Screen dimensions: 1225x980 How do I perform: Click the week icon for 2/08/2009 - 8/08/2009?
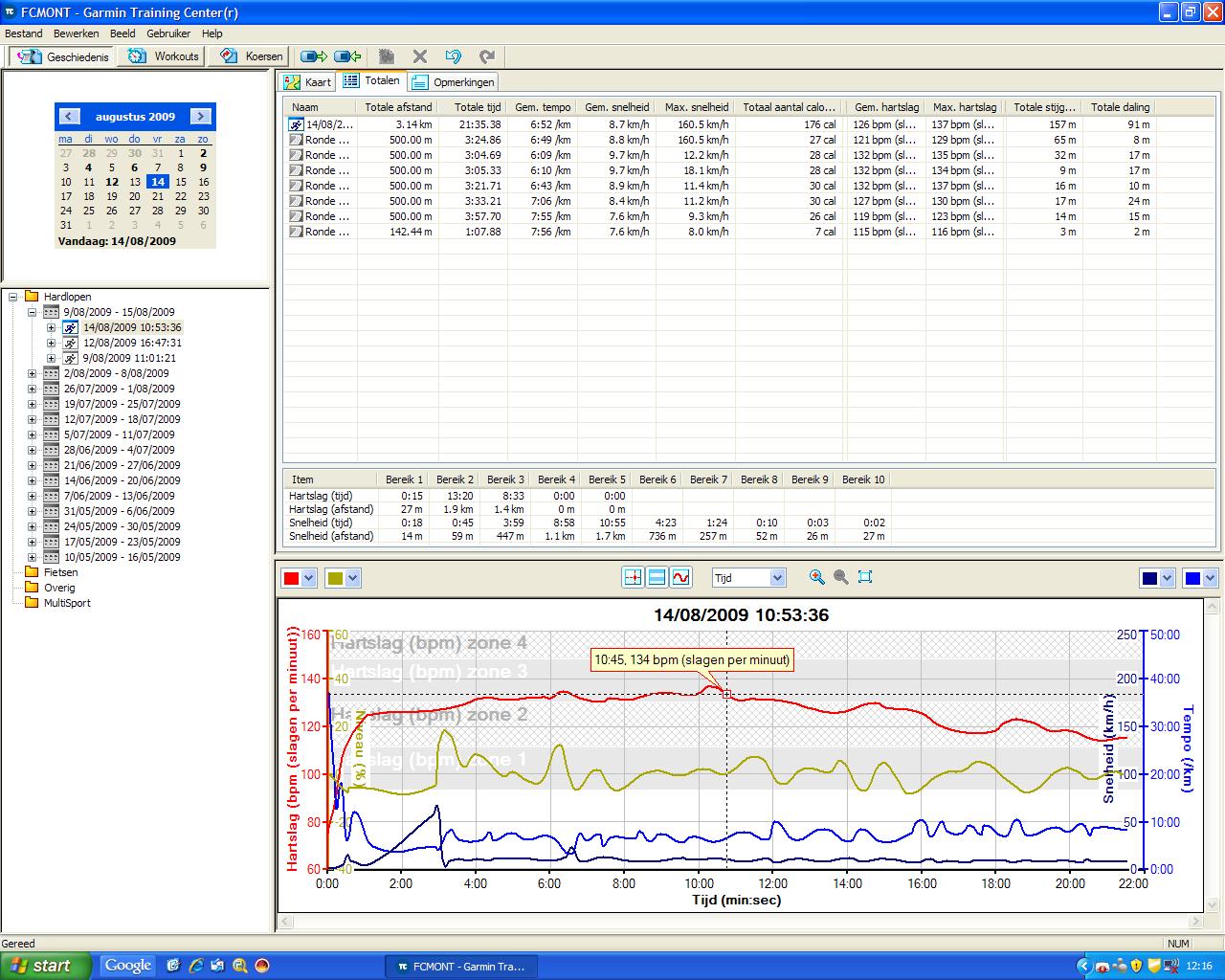coord(51,373)
